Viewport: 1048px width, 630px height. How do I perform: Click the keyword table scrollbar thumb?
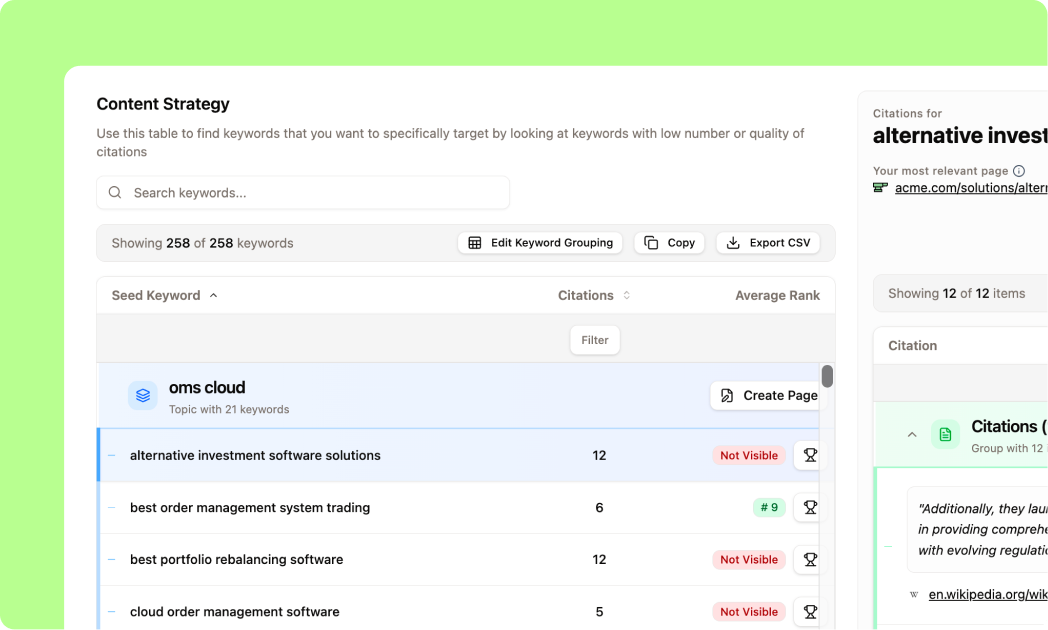click(827, 376)
